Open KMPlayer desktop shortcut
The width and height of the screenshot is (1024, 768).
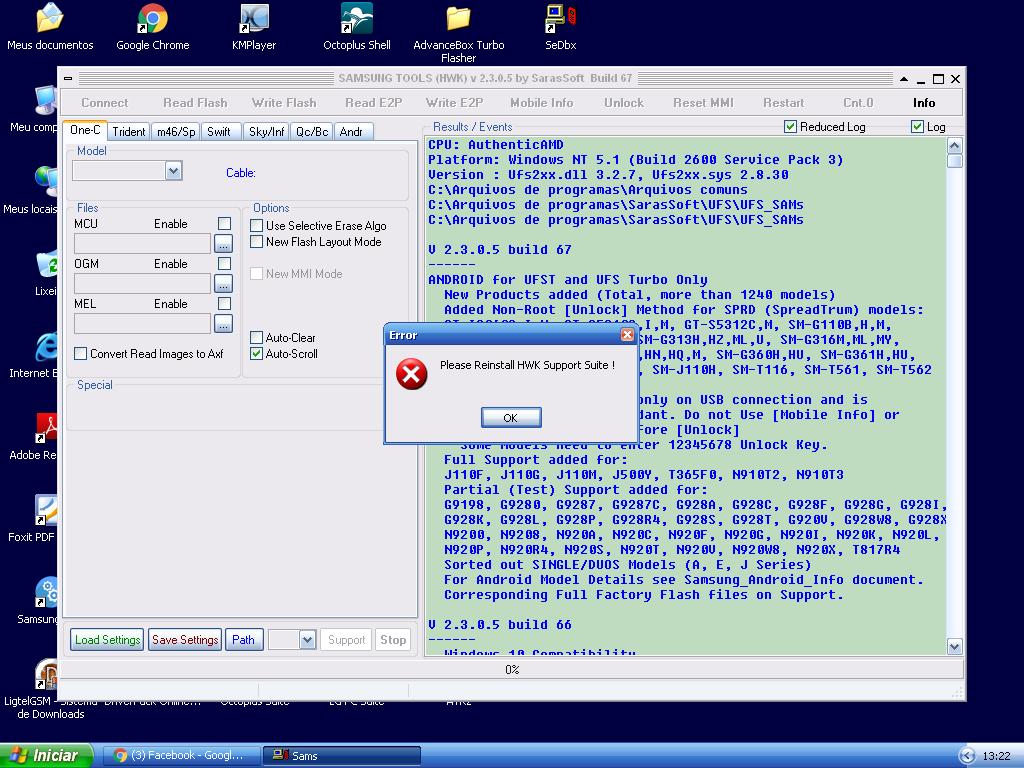254,27
